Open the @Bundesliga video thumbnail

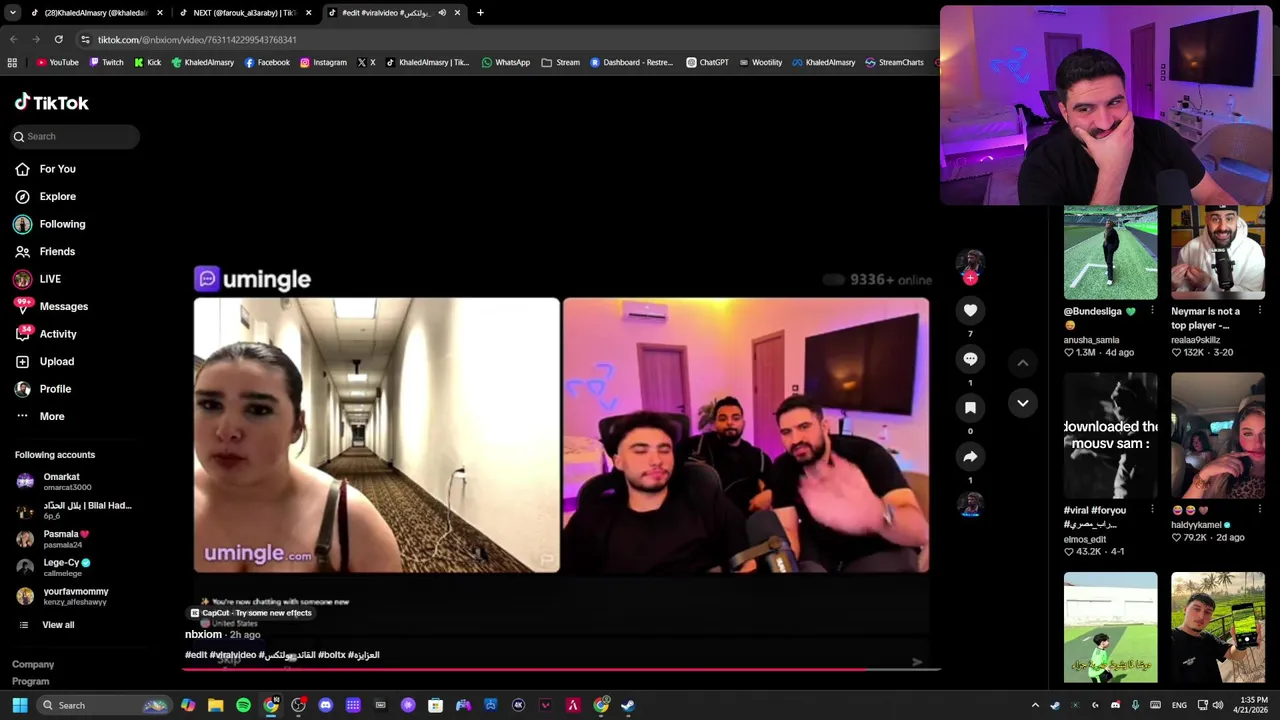point(1110,252)
